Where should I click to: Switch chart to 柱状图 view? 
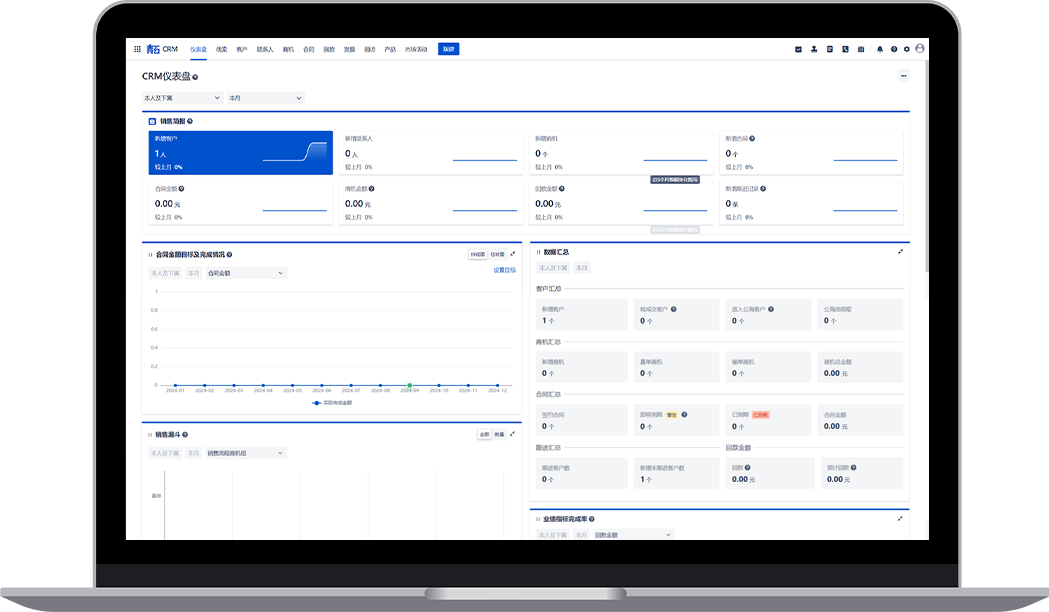coord(497,254)
